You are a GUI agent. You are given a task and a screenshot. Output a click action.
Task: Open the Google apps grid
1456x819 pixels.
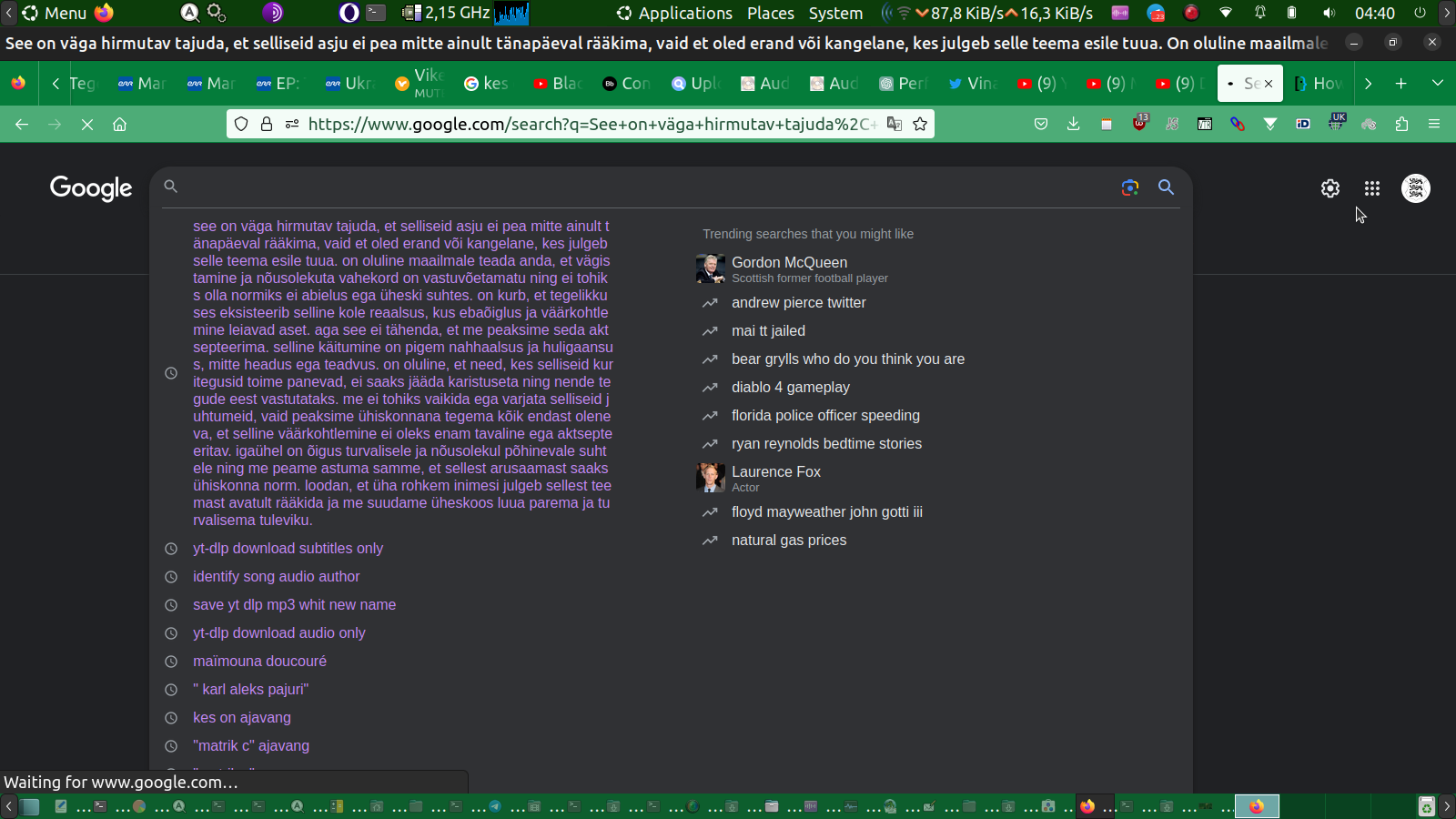[1372, 188]
